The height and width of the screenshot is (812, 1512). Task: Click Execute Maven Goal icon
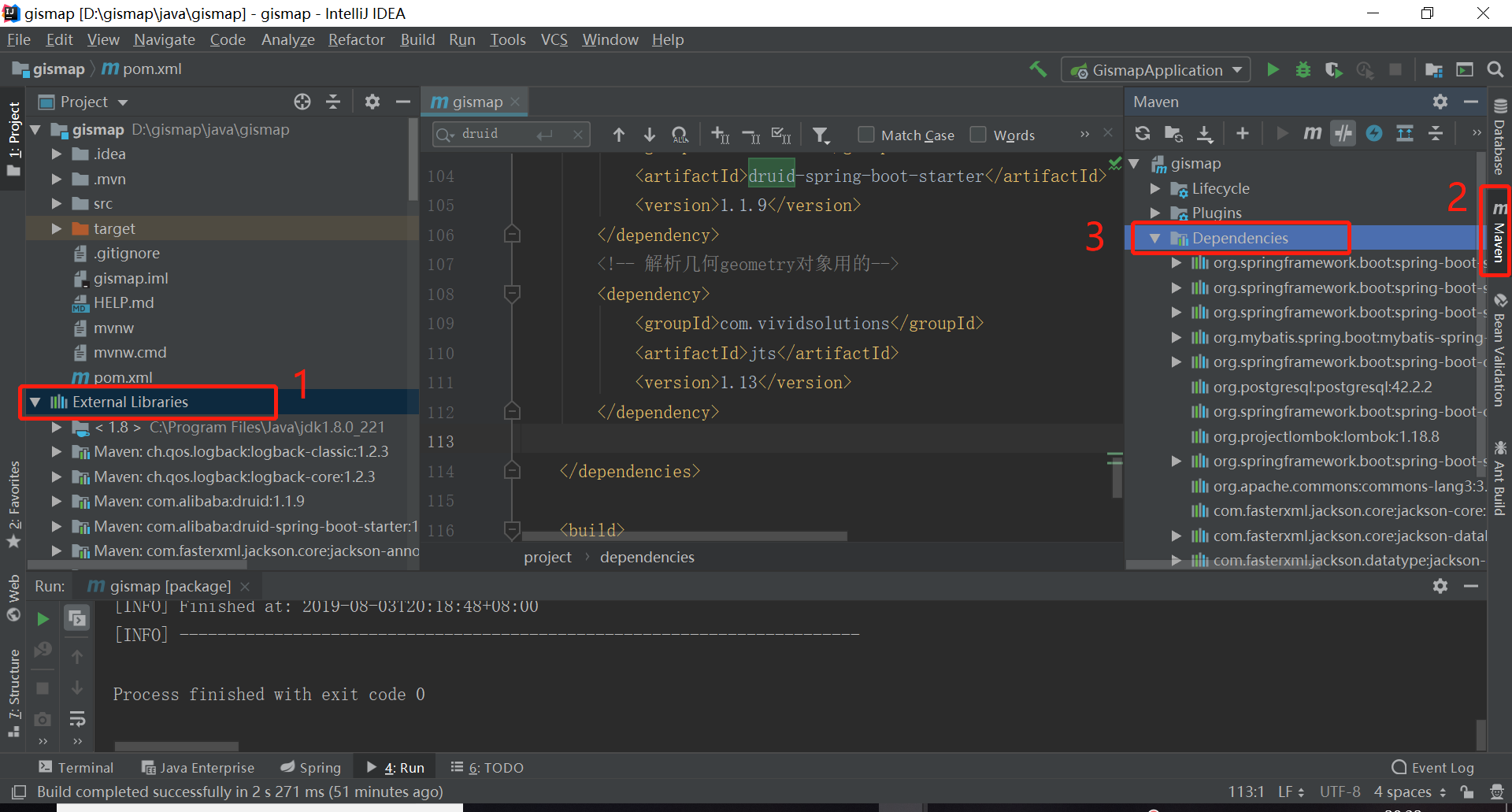1312,134
